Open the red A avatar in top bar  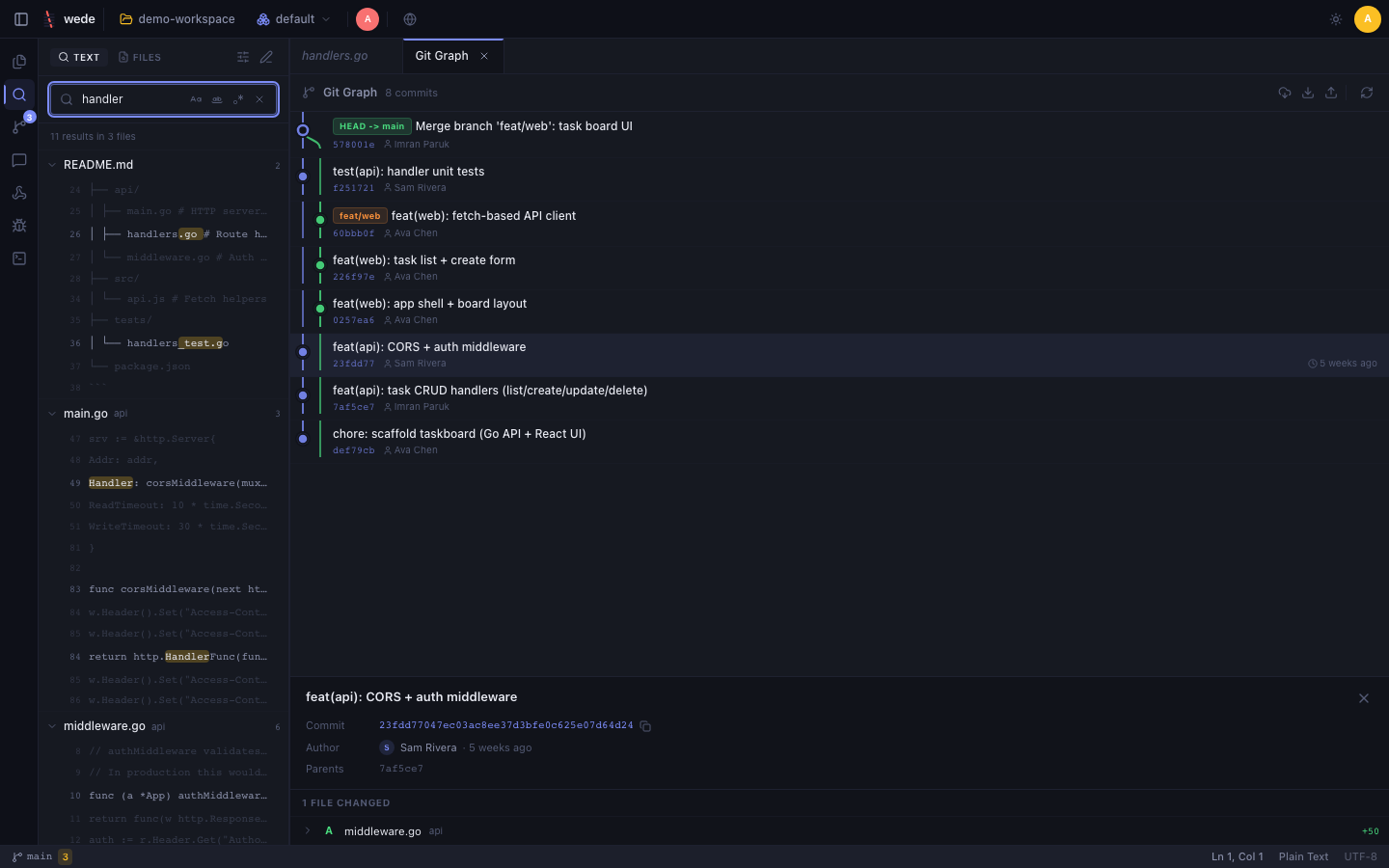pyautogui.click(x=368, y=19)
